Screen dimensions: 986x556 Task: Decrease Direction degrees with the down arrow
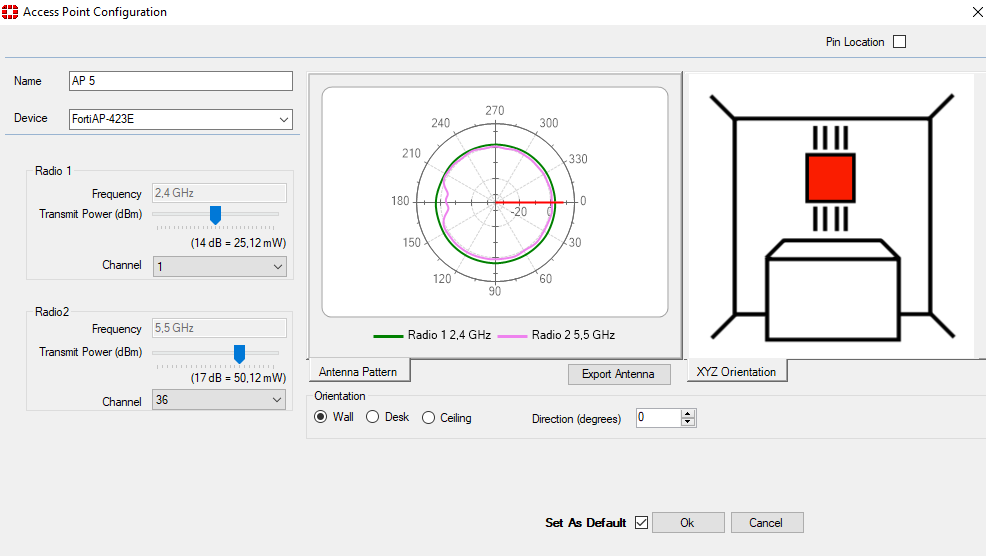689,423
